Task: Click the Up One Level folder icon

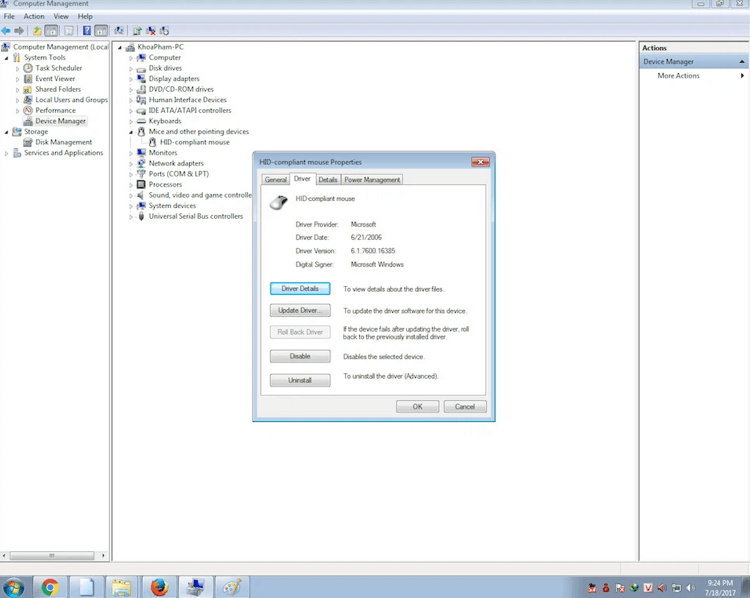Action: coord(37,31)
